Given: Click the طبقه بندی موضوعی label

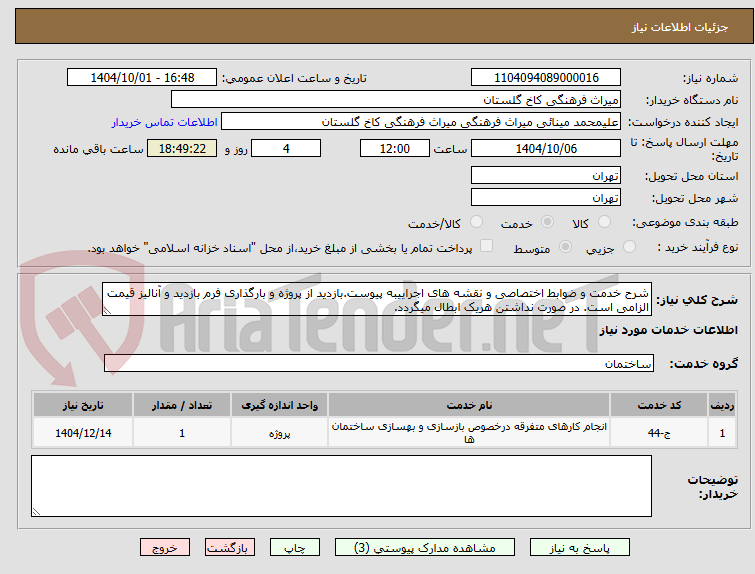Looking at the screenshot, I should [685, 222].
